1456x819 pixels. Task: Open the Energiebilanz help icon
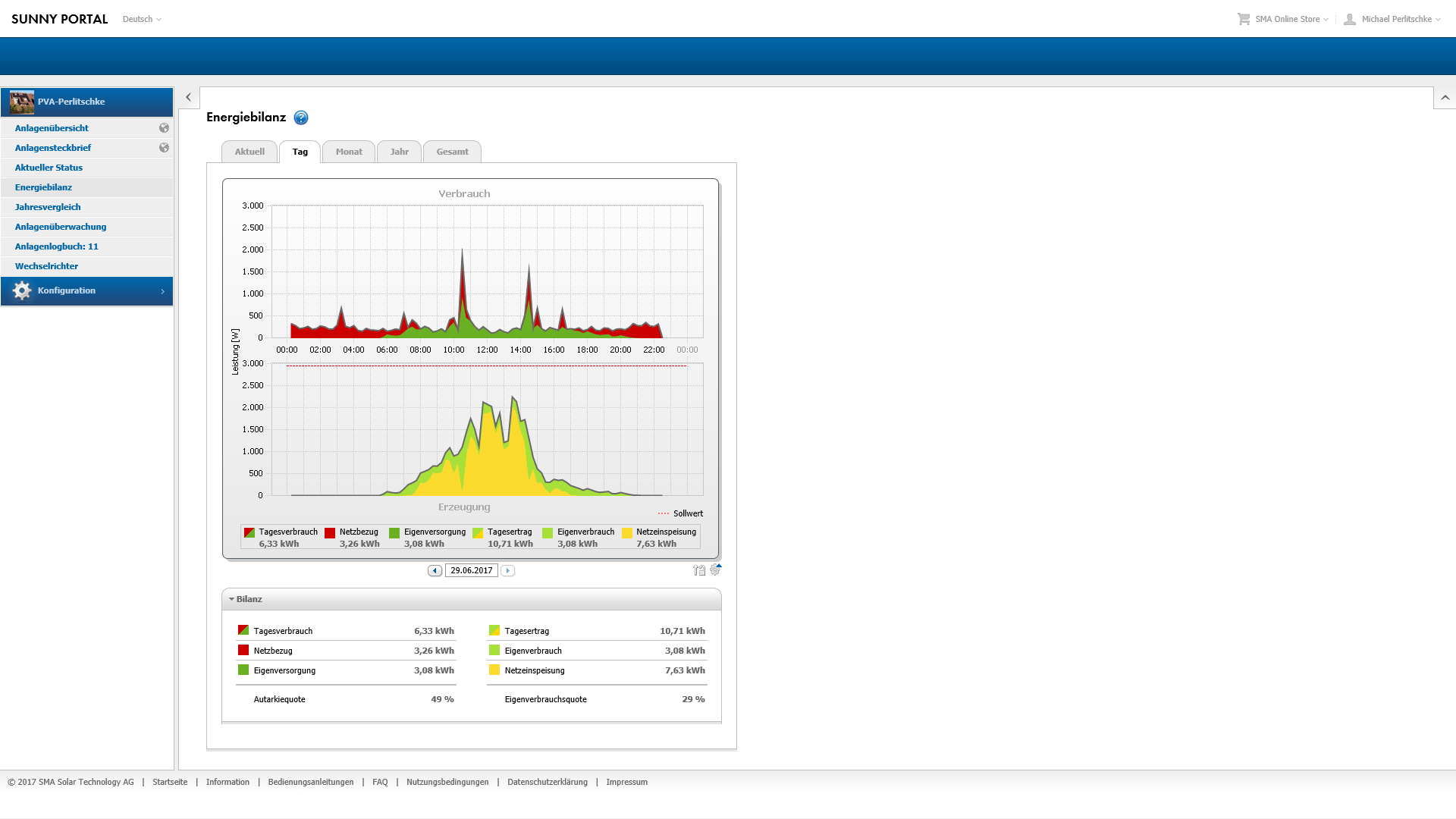301,118
